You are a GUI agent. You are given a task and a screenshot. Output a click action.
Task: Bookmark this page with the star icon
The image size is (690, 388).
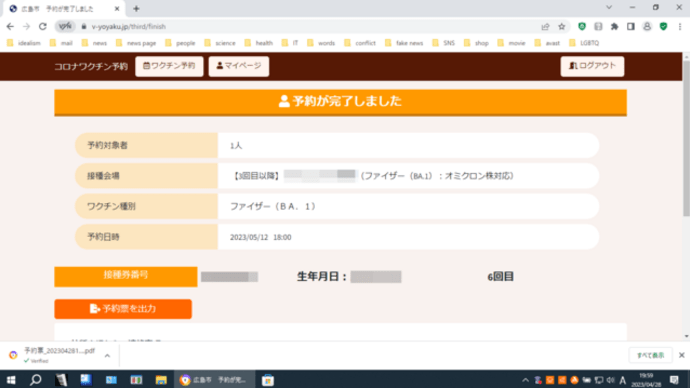562,26
